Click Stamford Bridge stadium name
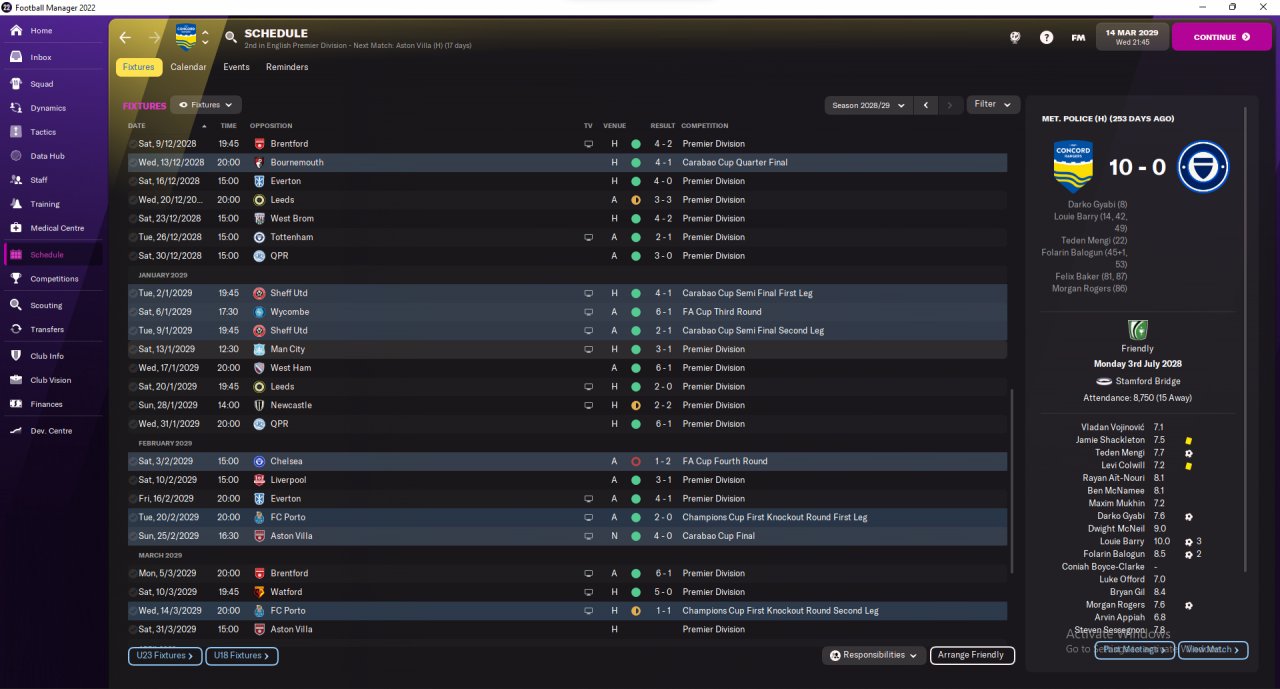The image size is (1280, 689). pyautogui.click(x=1146, y=381)
